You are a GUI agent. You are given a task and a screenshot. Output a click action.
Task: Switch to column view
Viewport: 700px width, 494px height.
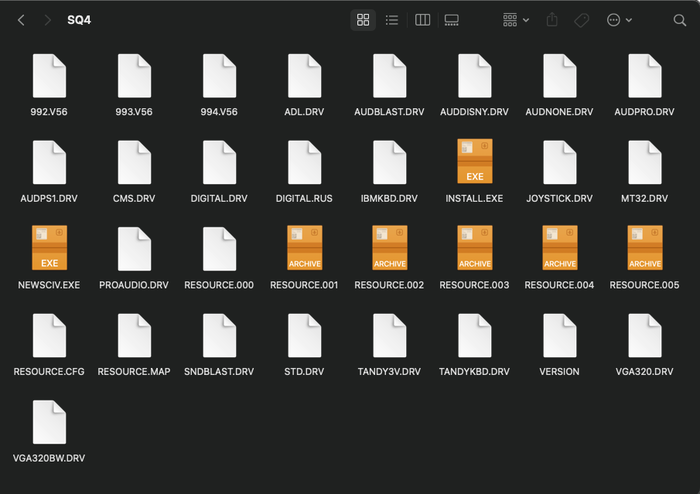coord(422,20)
